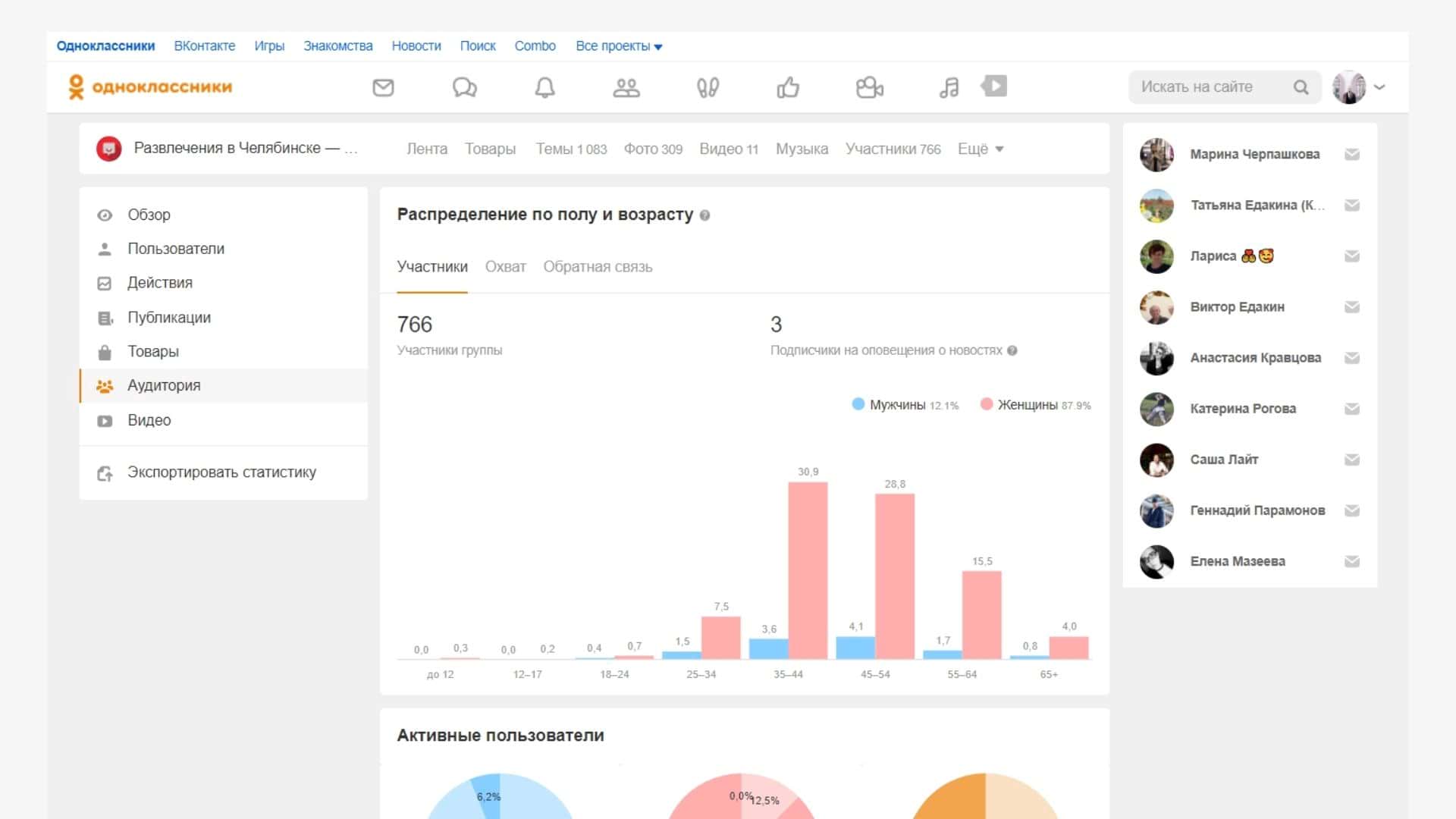
Task: Open friends icon in top toolbar
Action: tap(626, 87)
